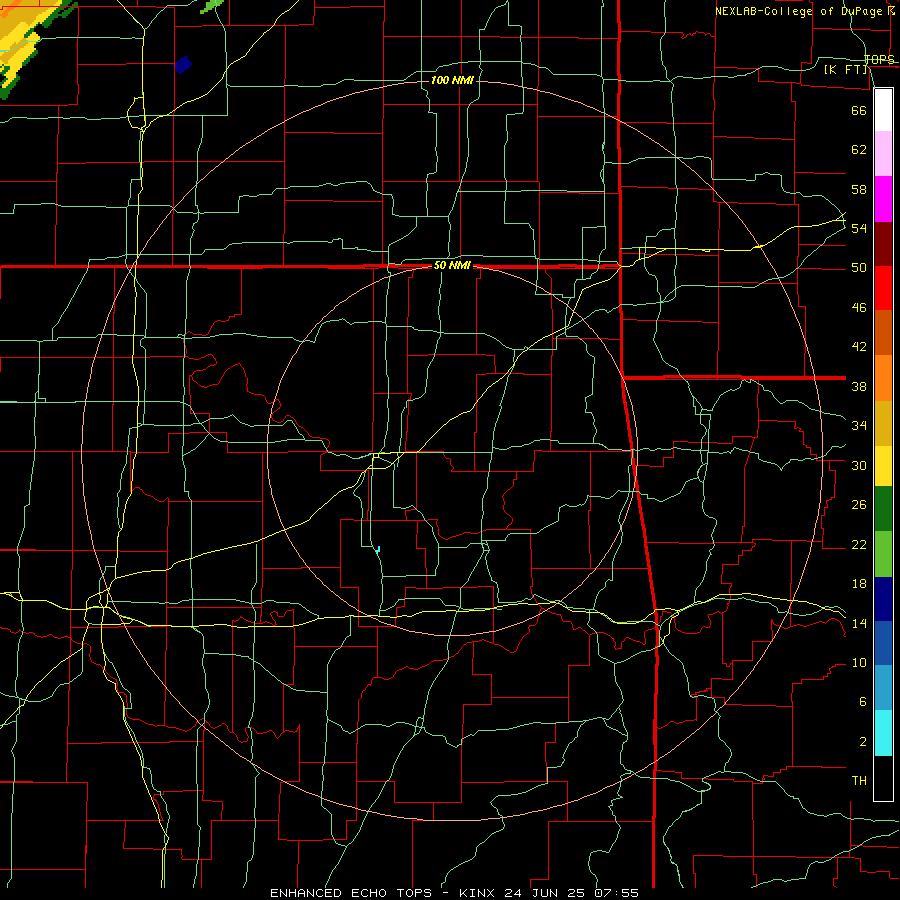Click the white 66 K FT color swatch

coord(883,110)
